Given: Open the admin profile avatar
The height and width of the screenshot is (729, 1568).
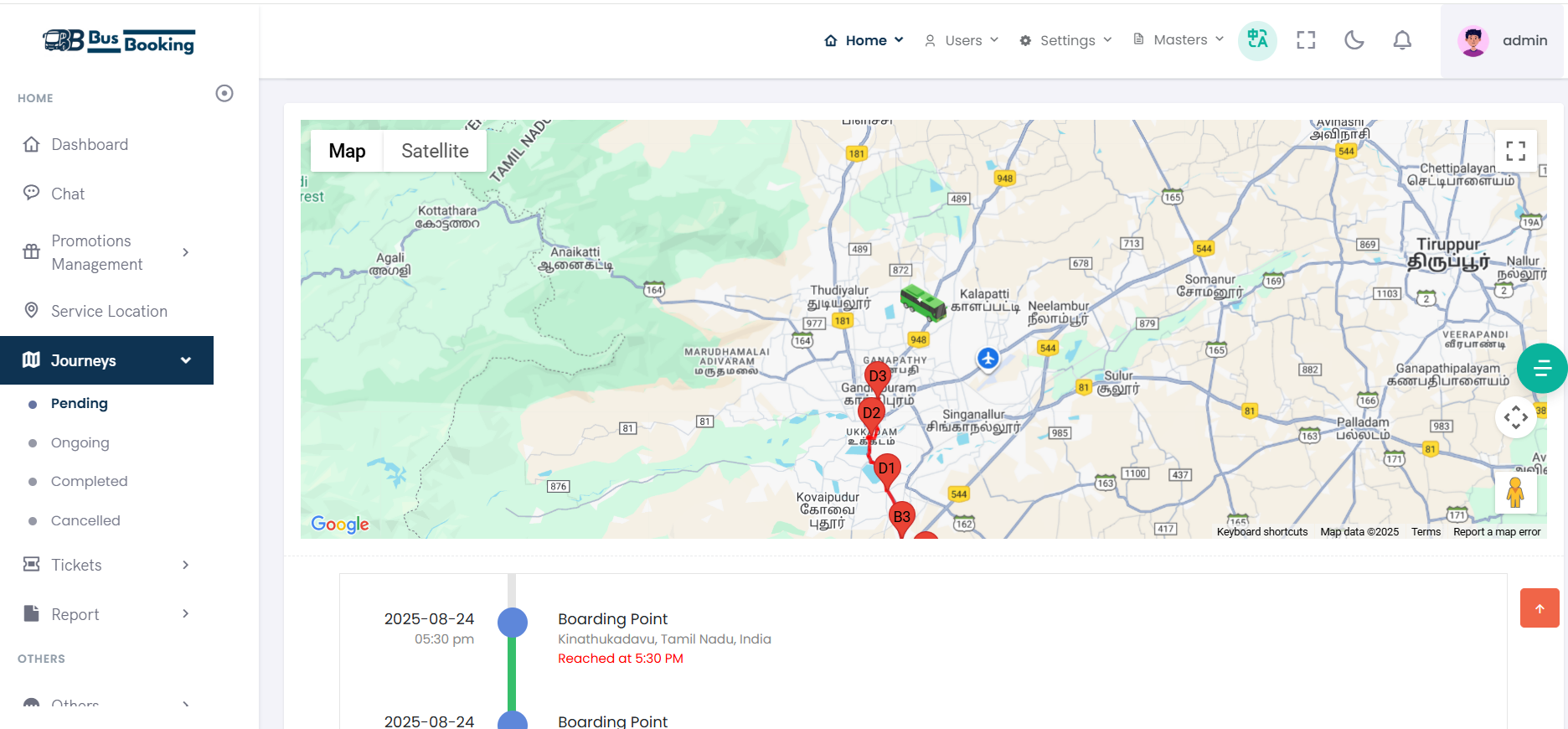Looking at the screenshot, I should pyautogui.click(x=1473, y=40).
